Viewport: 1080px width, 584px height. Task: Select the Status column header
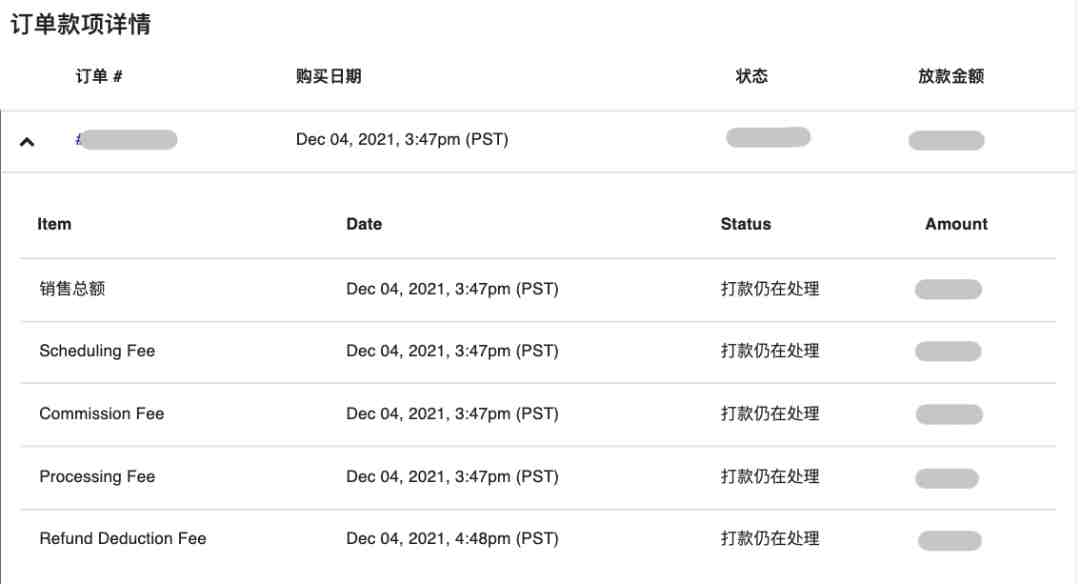tap(746, 225)
